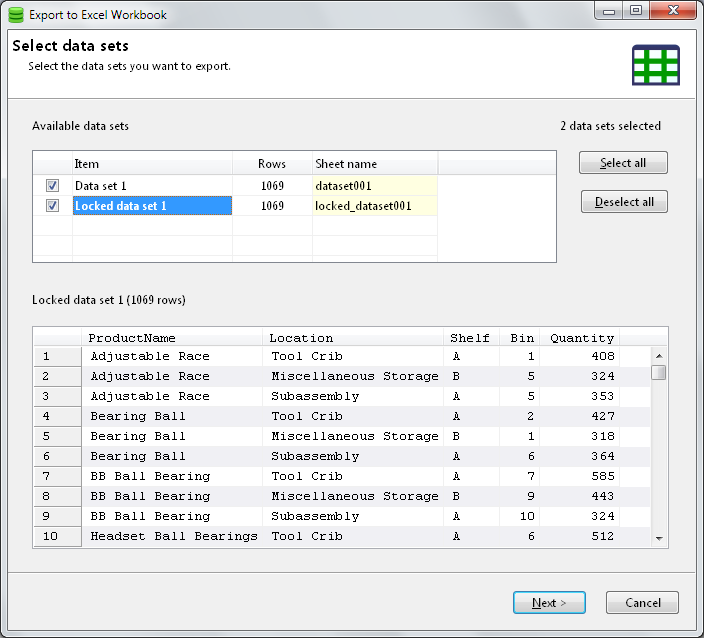Click the scroll down arrow in preview
This screenshot has height=638, width=704.
(658, 538)
